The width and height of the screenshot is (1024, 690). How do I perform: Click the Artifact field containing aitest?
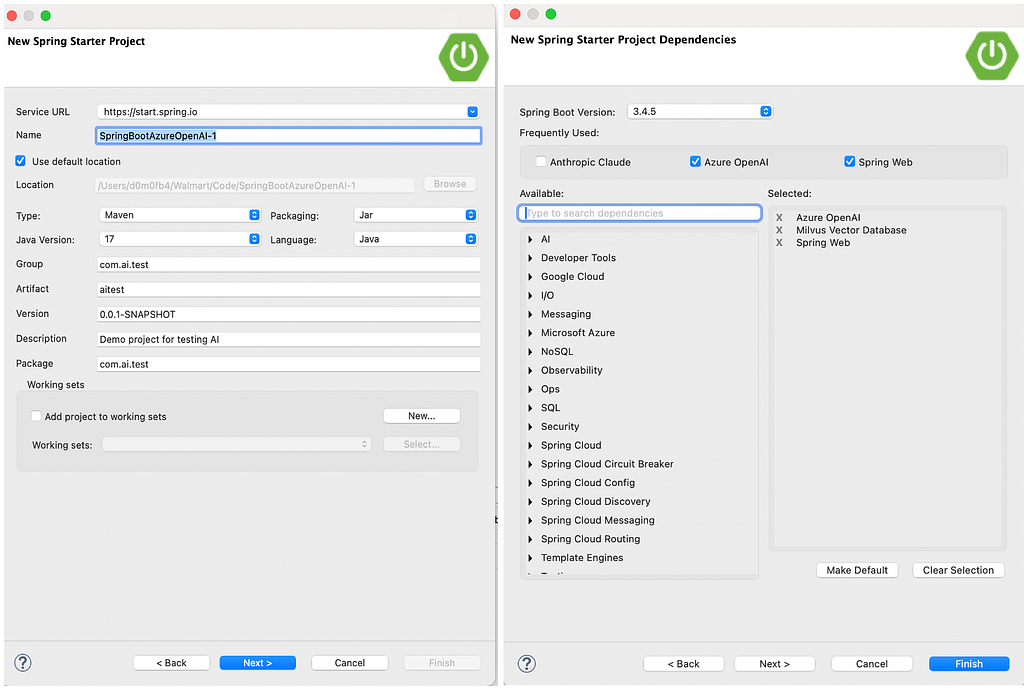[x=289, y=289]
